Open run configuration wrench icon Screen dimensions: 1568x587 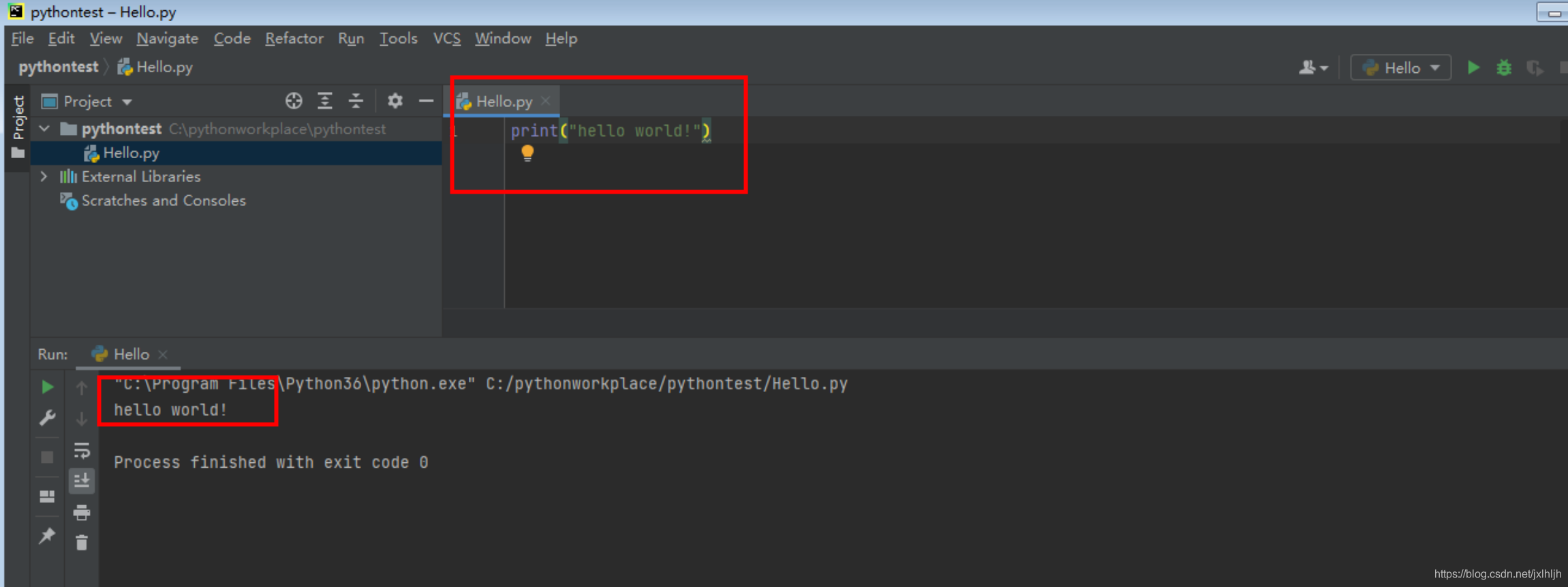tap(47, 417)
